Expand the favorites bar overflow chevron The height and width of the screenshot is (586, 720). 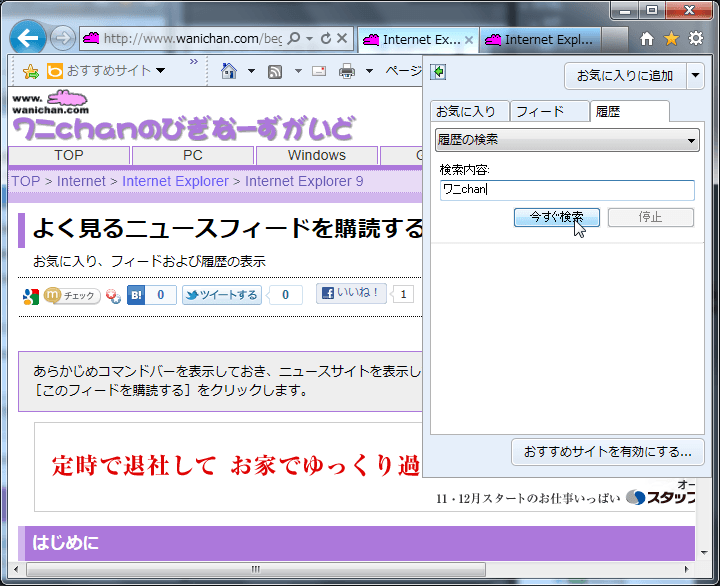(194, 62)
